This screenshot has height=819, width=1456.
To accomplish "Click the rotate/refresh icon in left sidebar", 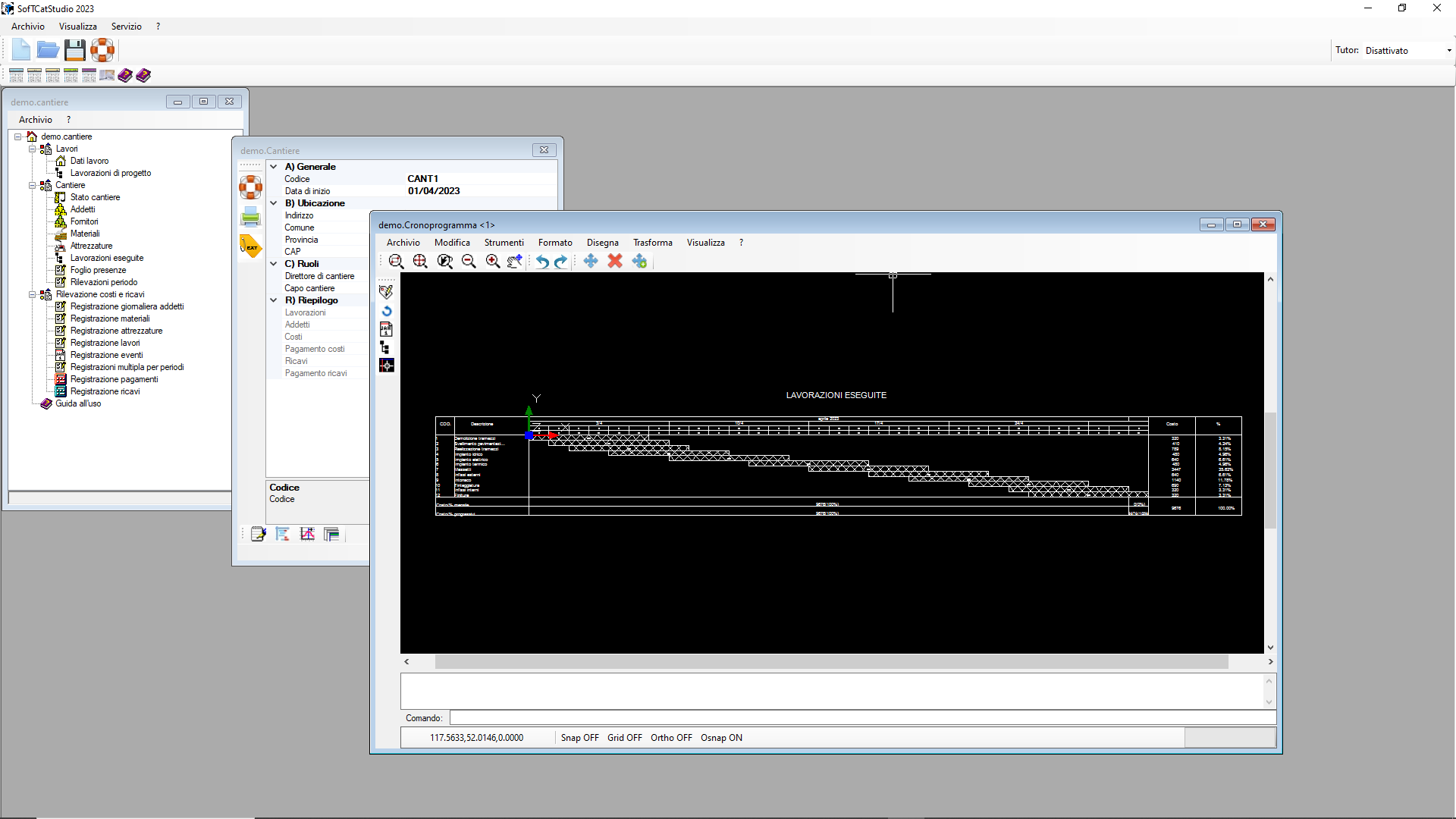I will pos(386,310).
